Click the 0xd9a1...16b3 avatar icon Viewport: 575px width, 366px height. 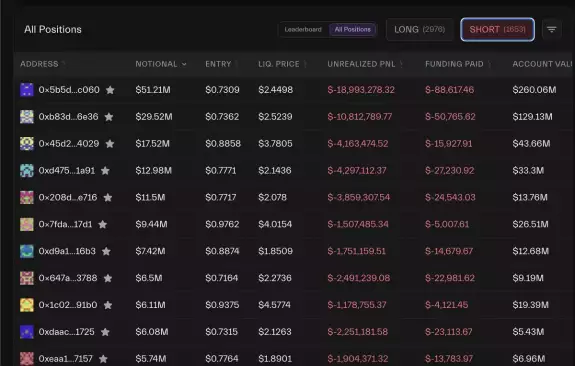(27, 251)
